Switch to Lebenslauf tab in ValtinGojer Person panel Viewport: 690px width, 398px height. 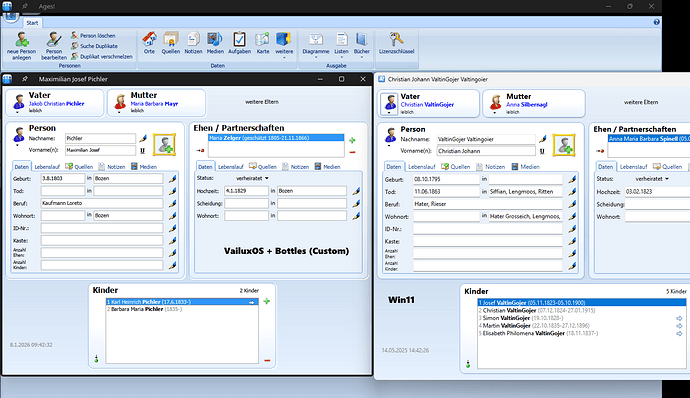coord(422,167)
